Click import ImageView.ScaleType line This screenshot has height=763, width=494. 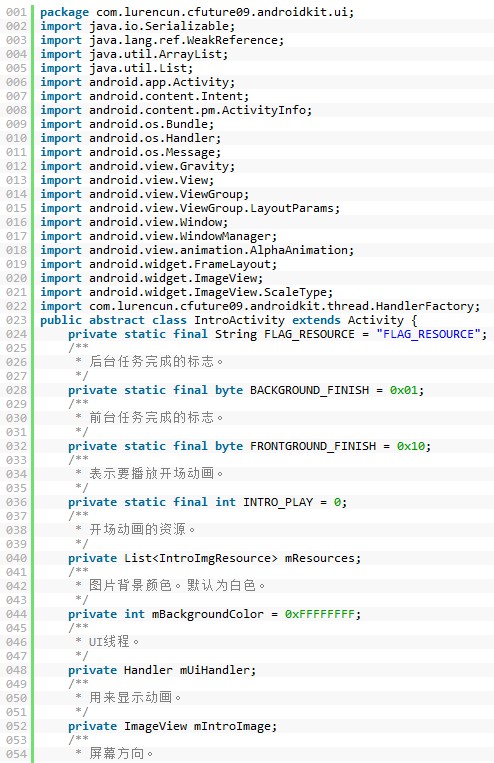[x=186, y=292]
